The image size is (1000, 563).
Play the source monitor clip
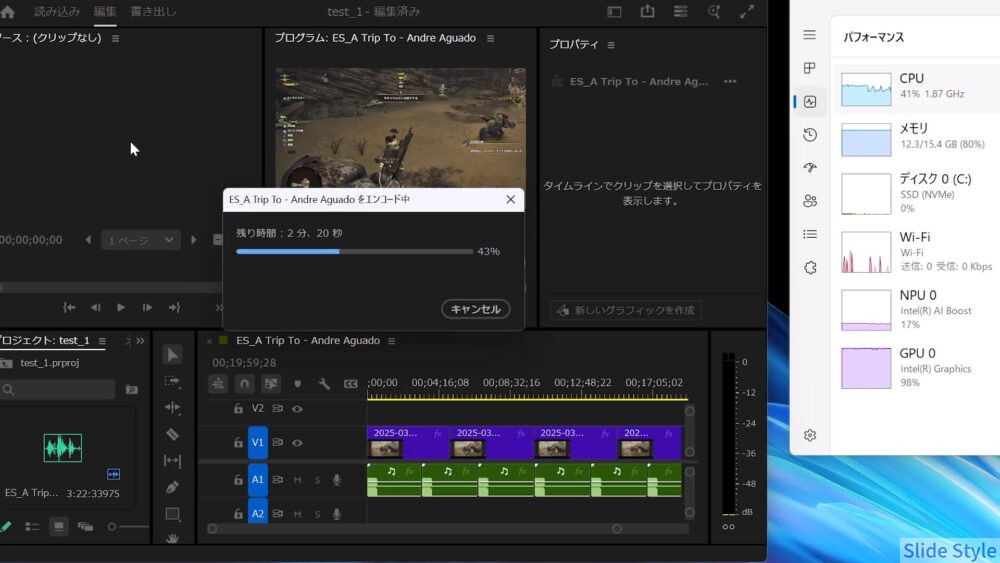pos(121,307)
